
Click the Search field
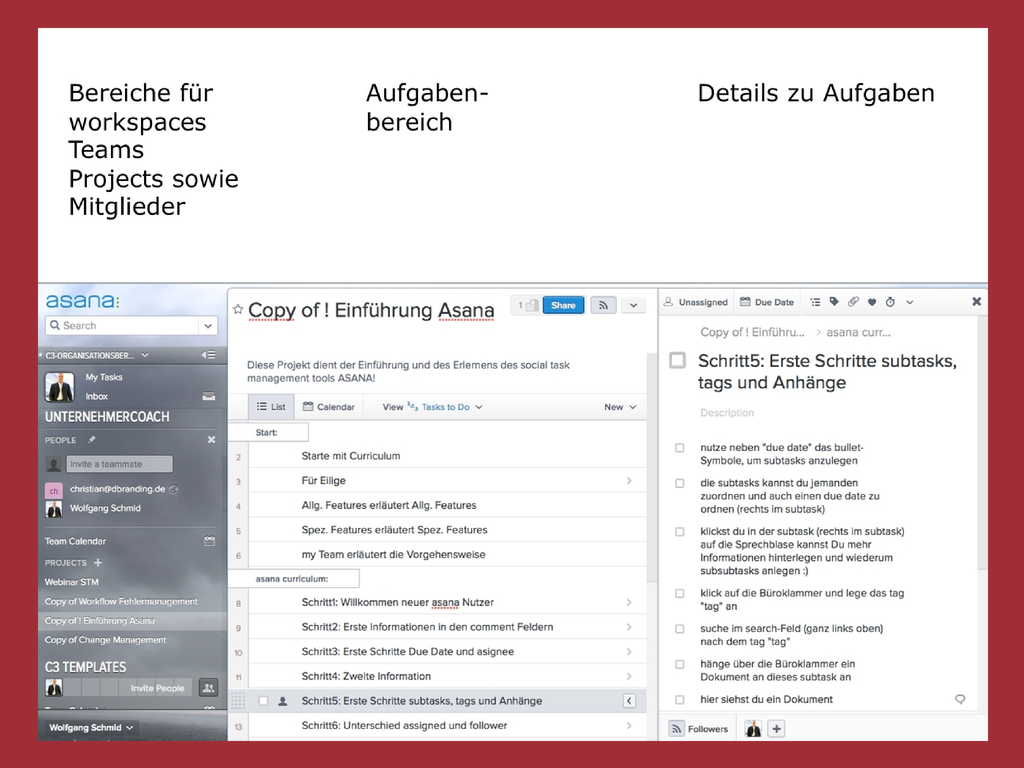coord(123,326)
